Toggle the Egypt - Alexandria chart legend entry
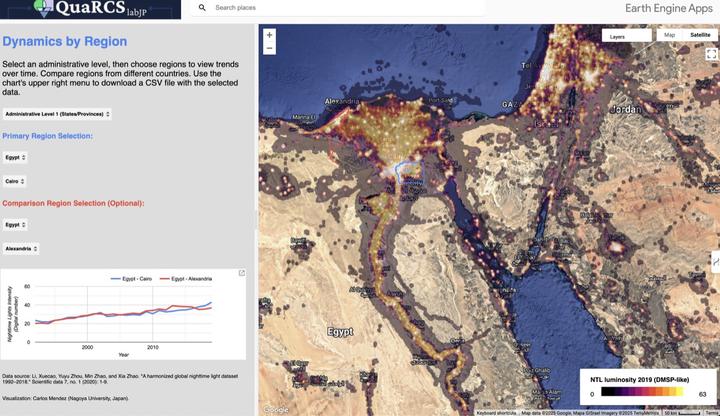The width and height of the screenshot is (720, 416). coord(190,278)
